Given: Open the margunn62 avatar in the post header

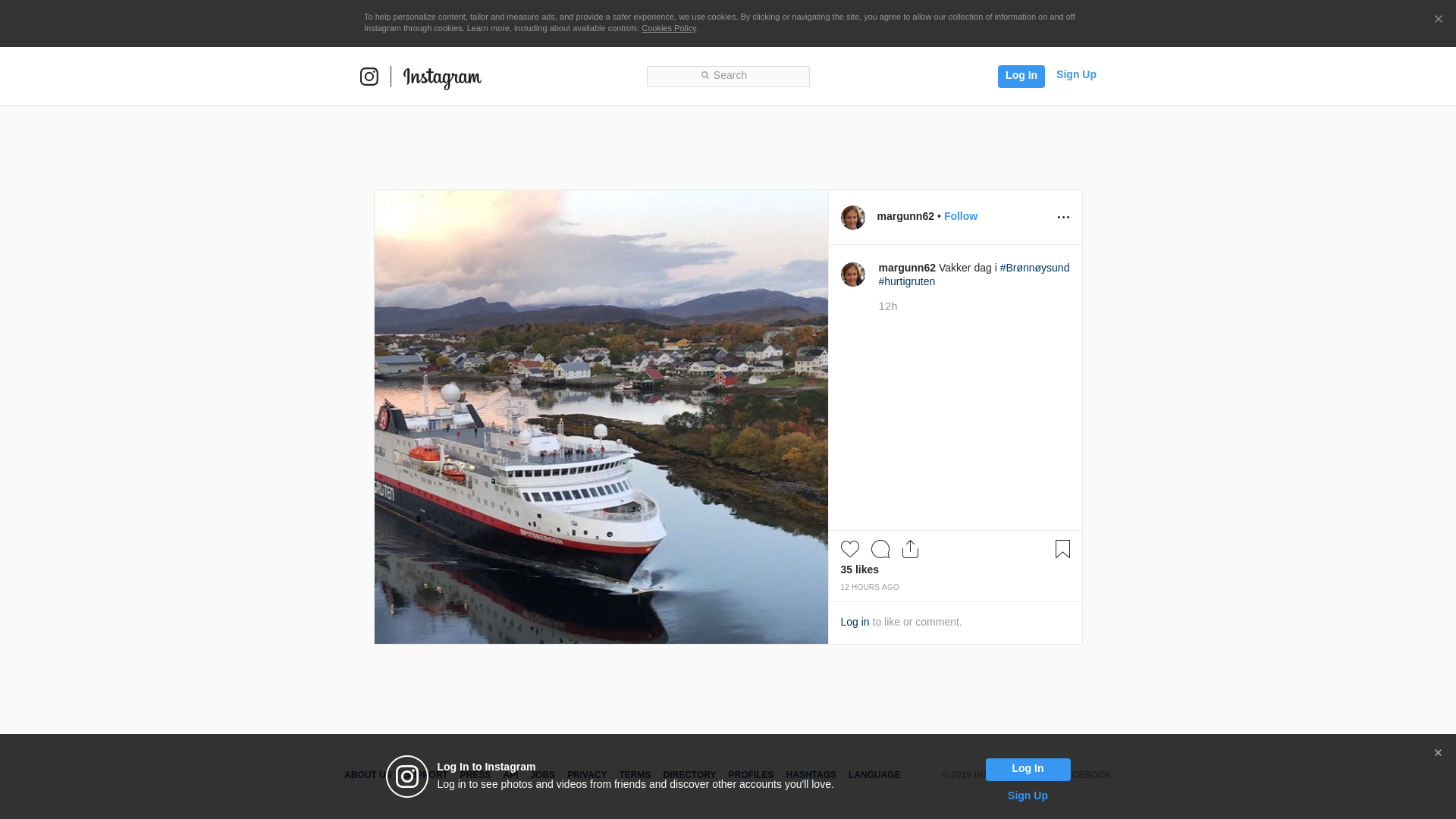Looking at the screenshot, I should [852, 218].
